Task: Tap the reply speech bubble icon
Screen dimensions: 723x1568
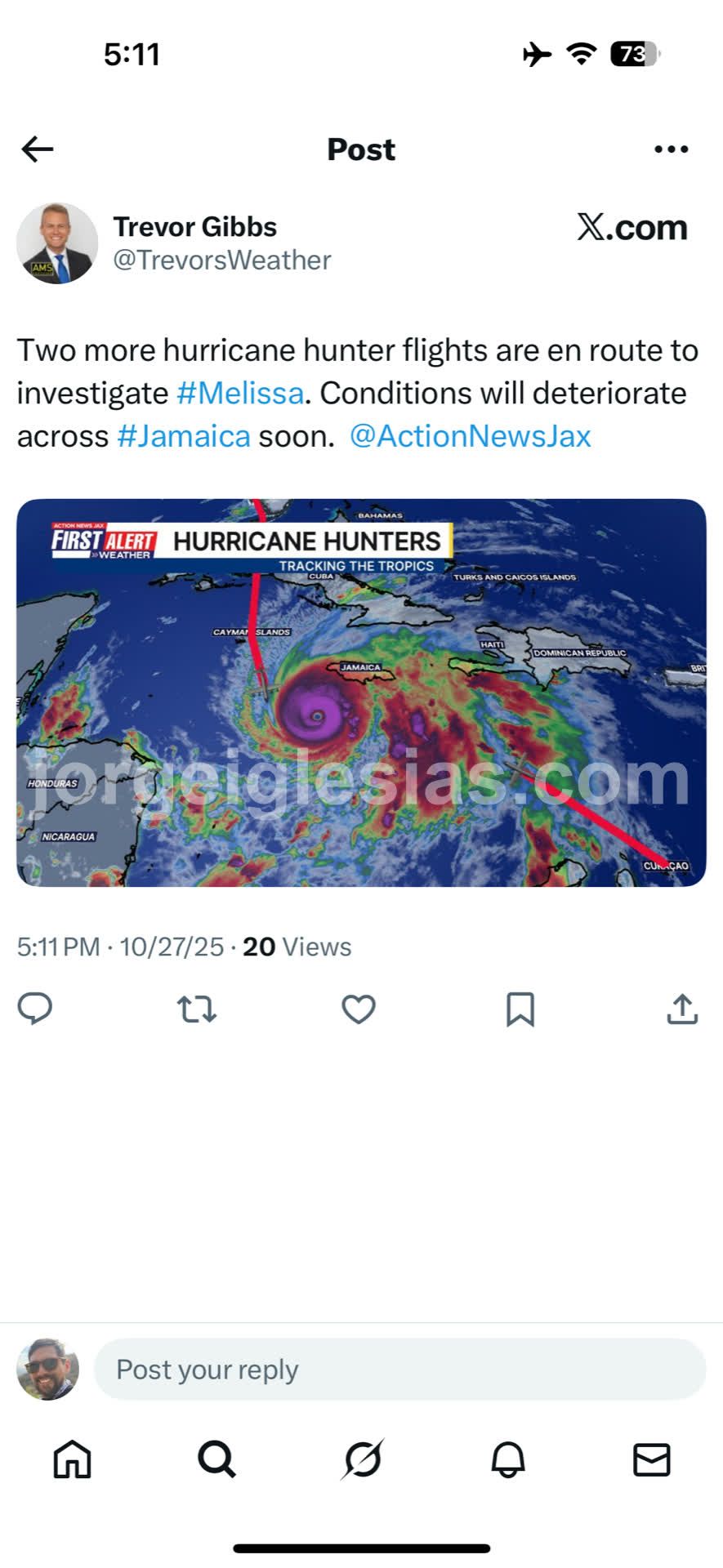Action: (35, 1009)
